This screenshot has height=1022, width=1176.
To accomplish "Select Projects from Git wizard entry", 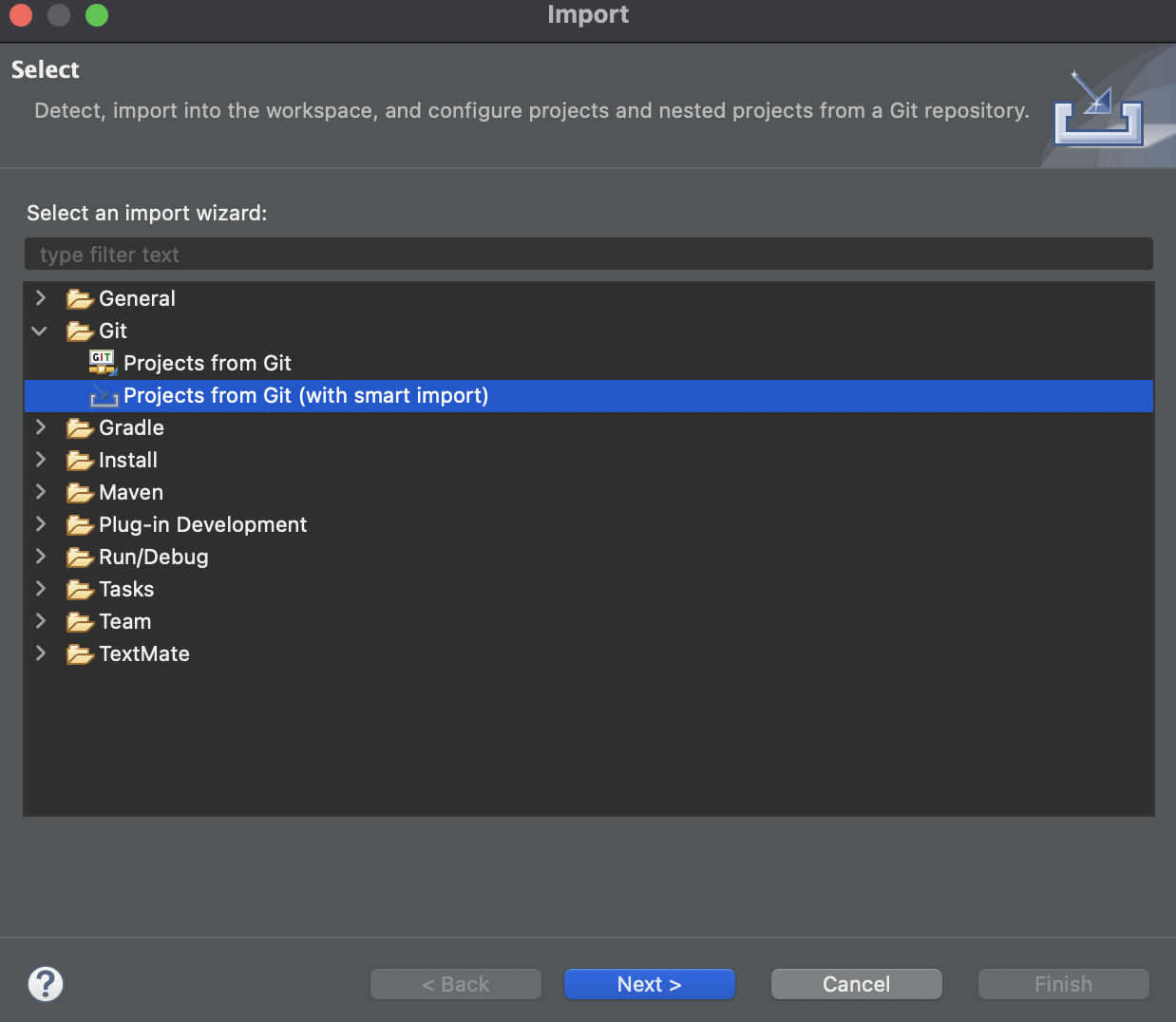I will (x=207, y=363).
